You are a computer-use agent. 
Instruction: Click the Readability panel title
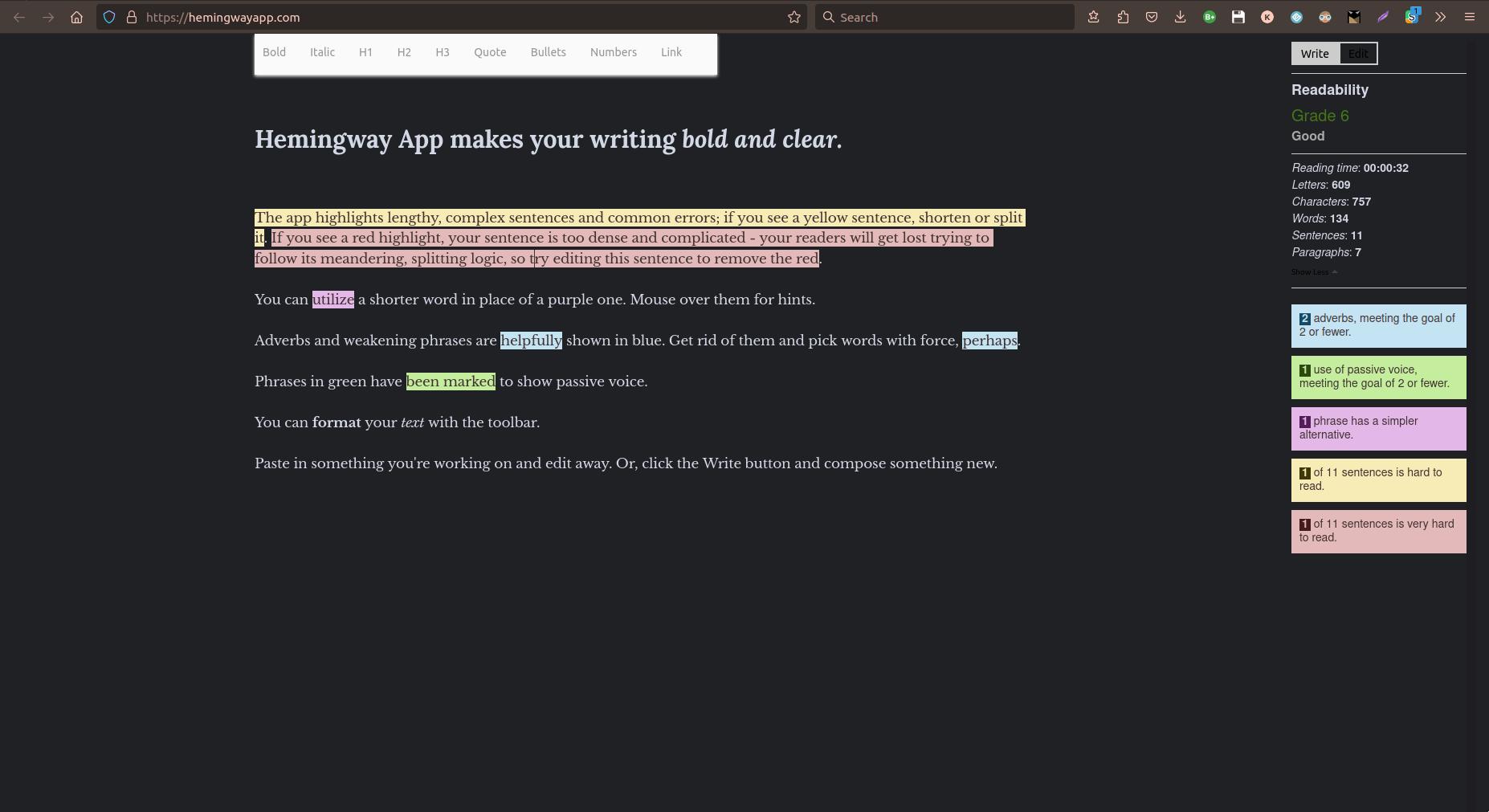1330,90
